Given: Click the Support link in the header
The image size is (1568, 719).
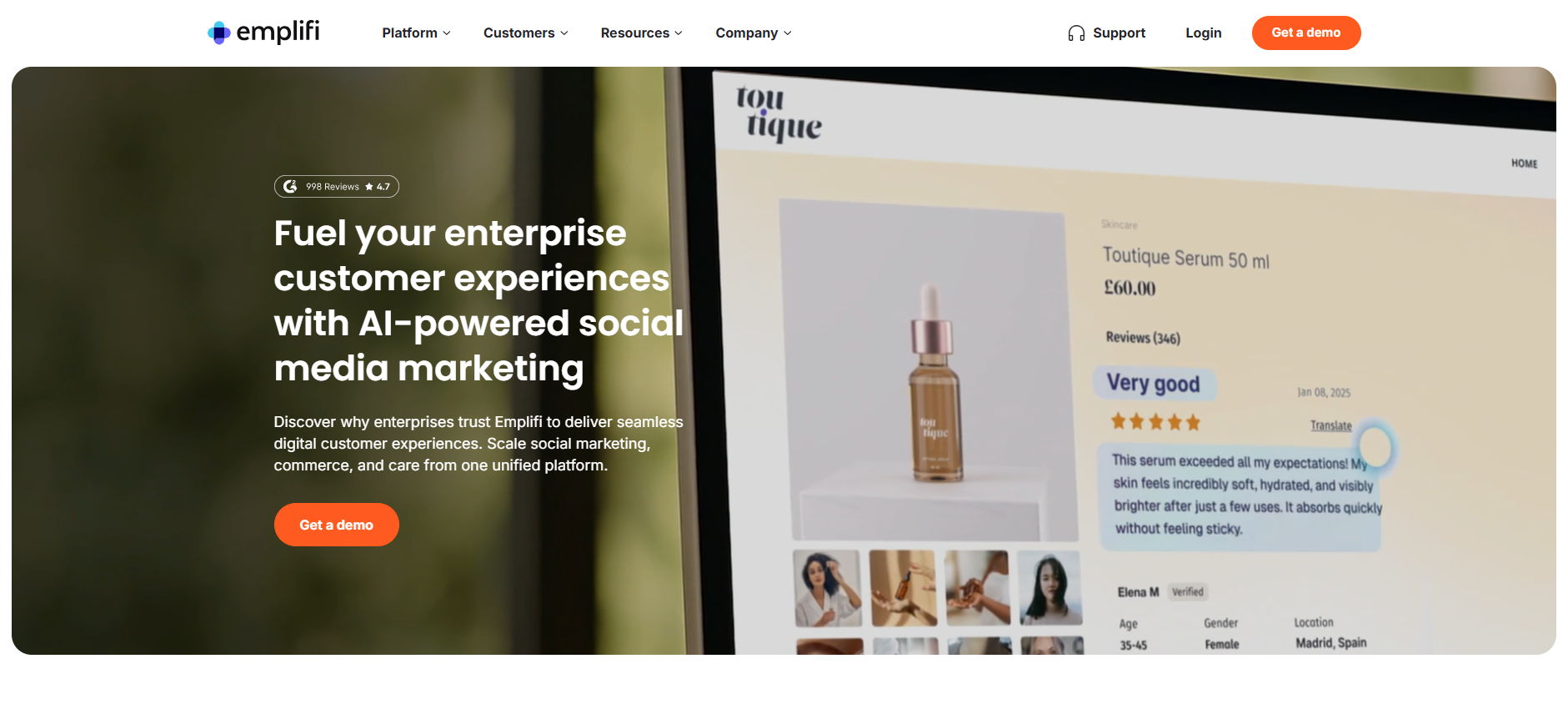Looking at the screenshot, I should click(x=1119, y=33).
